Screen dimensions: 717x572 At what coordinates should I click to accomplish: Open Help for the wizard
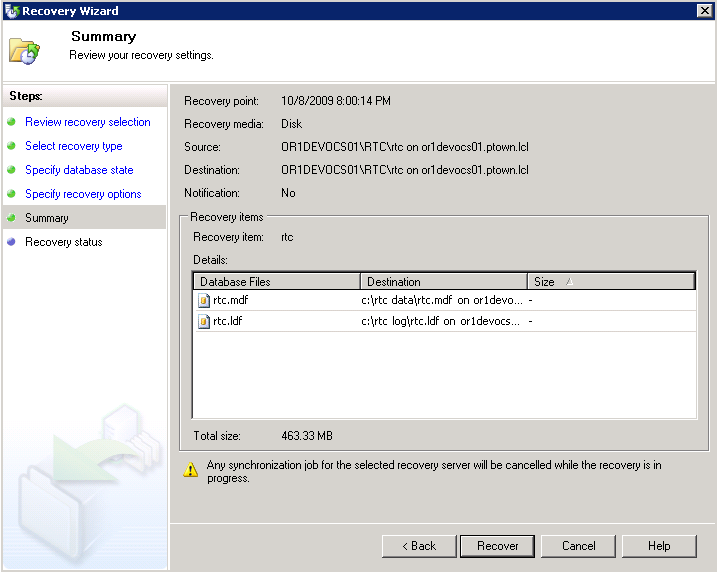pos(659,546)
